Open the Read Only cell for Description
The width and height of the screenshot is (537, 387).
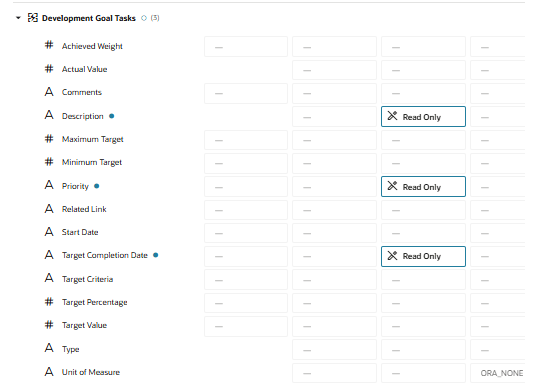(423, 116)
